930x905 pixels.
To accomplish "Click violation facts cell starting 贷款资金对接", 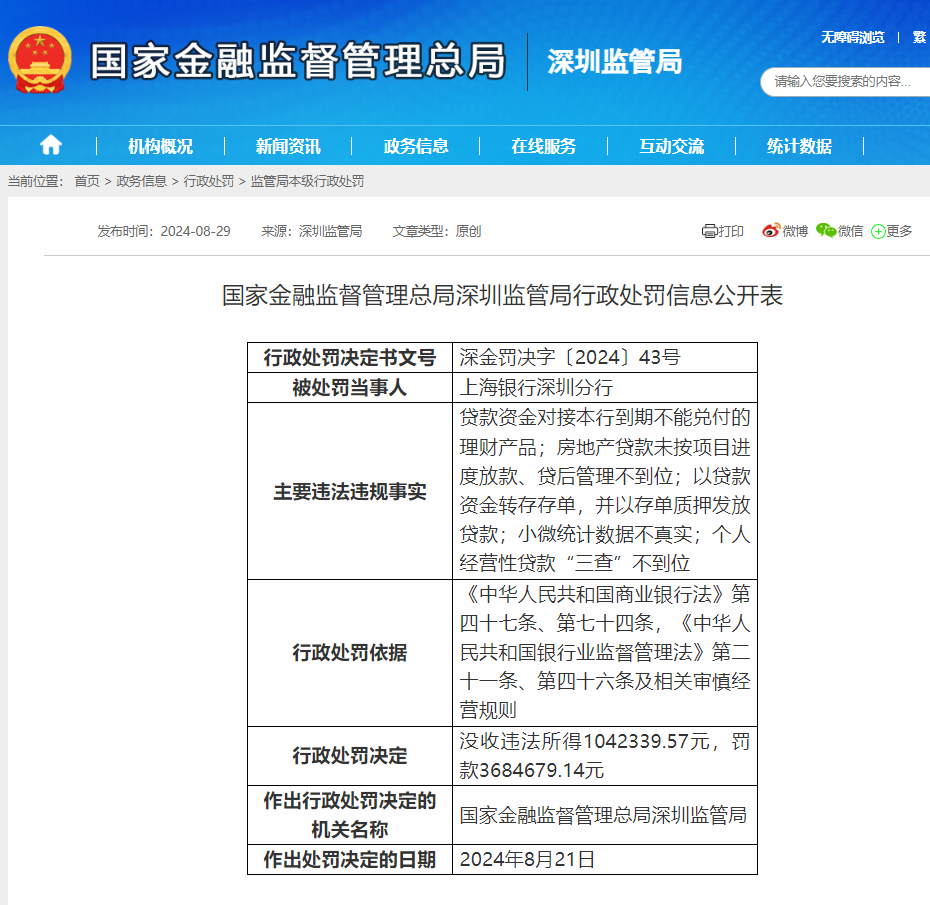I will click(604, 491).
